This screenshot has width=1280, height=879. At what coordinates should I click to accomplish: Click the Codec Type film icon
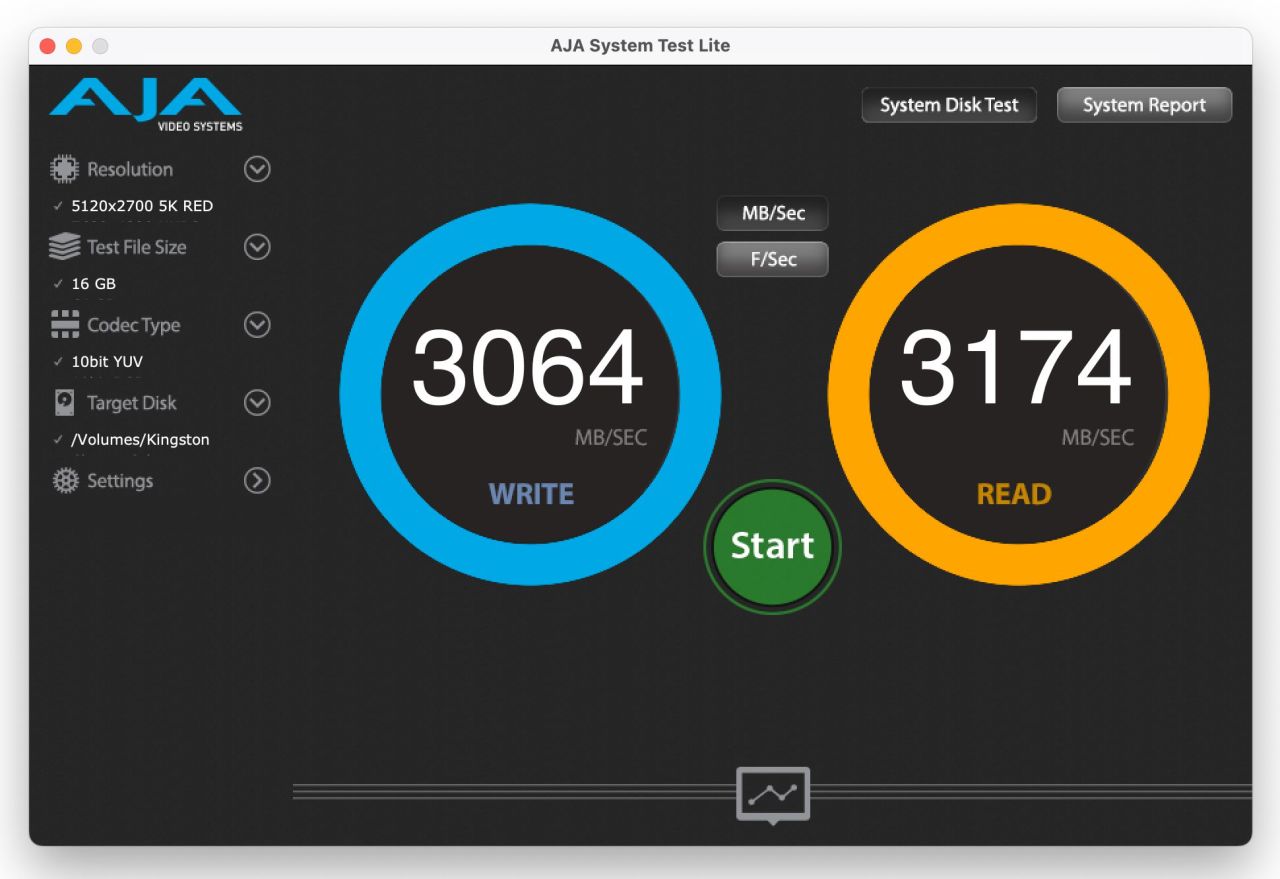64,325
